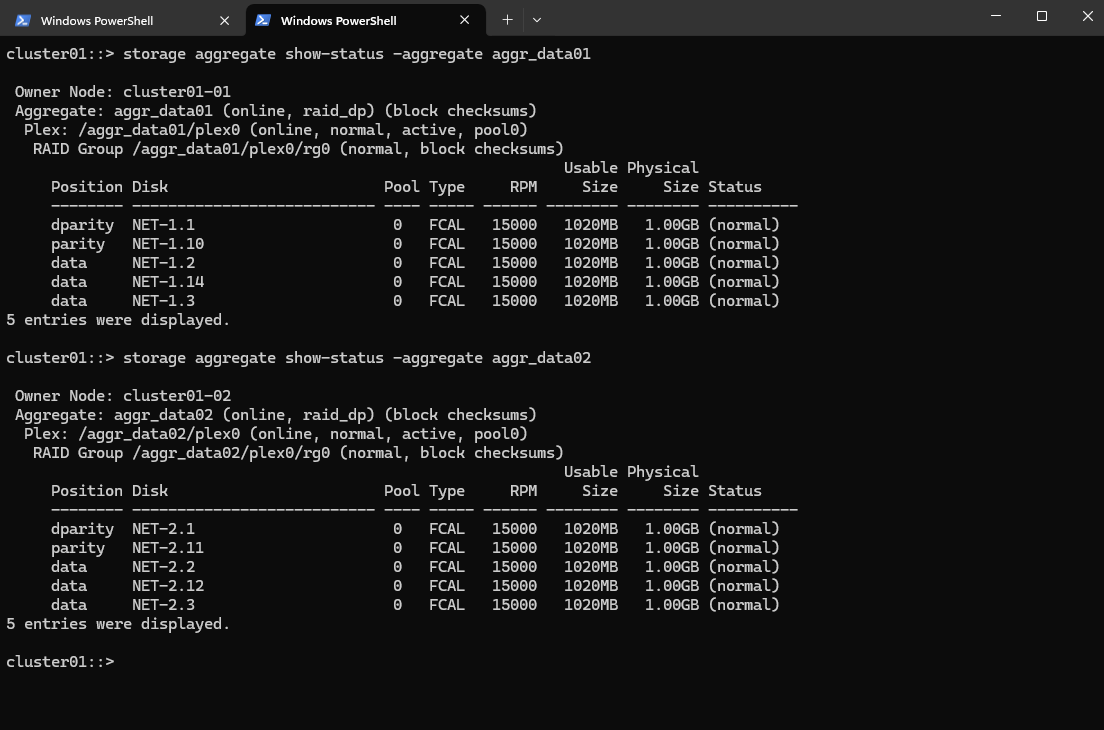Click the 'Owner Node: cluster01-01' line

pos(123,92)
